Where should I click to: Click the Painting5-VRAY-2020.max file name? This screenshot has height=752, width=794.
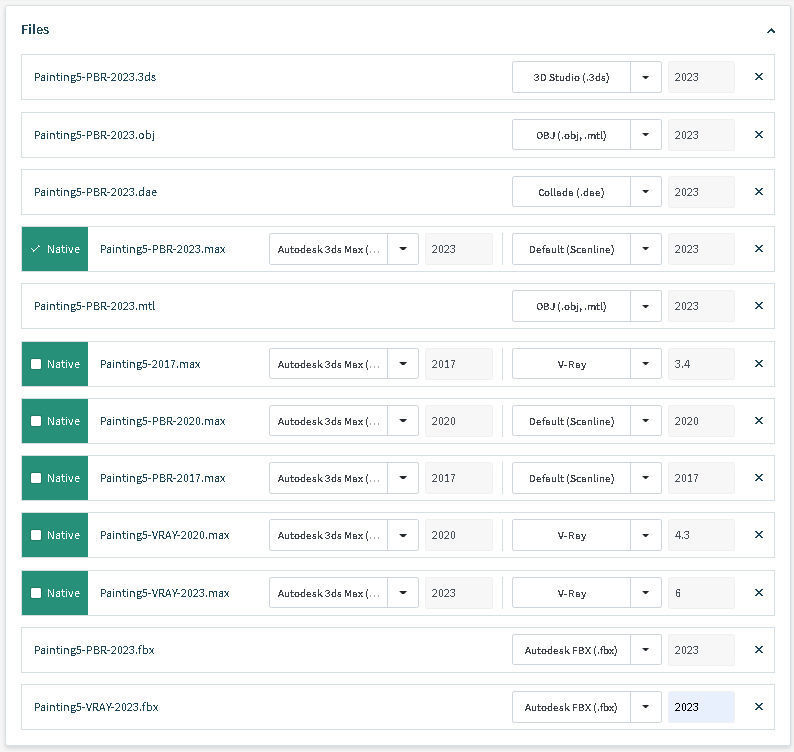point(164,535)
